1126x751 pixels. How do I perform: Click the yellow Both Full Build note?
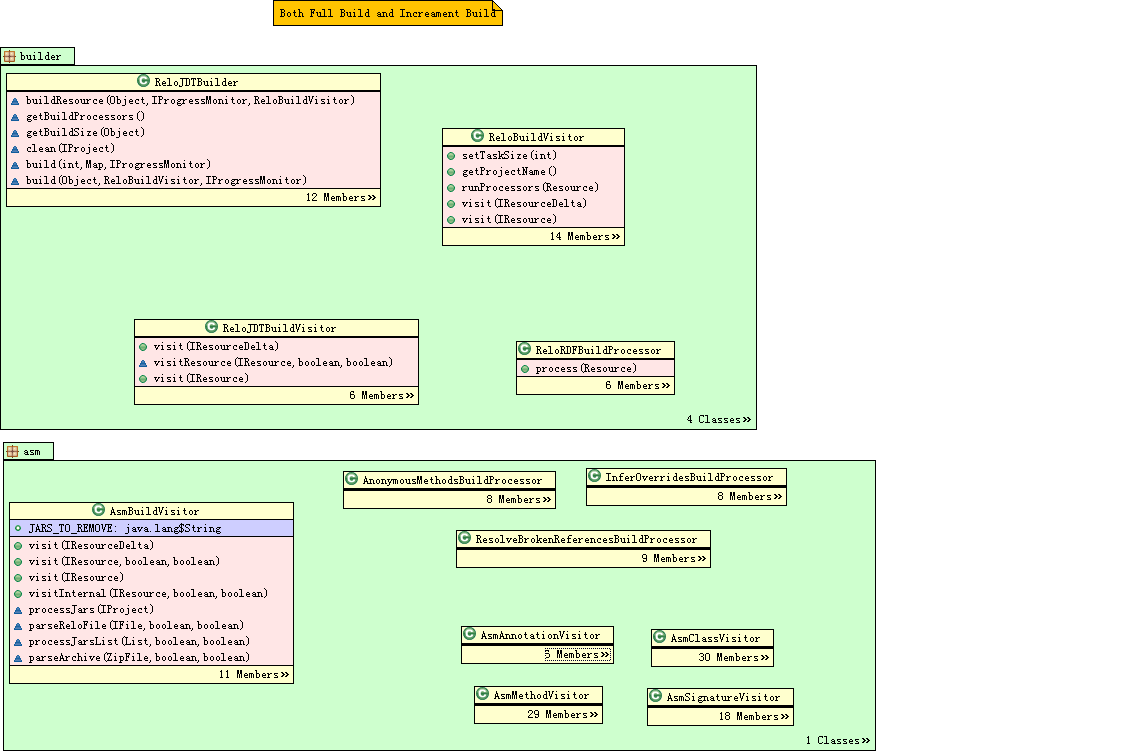click(388, 13)
